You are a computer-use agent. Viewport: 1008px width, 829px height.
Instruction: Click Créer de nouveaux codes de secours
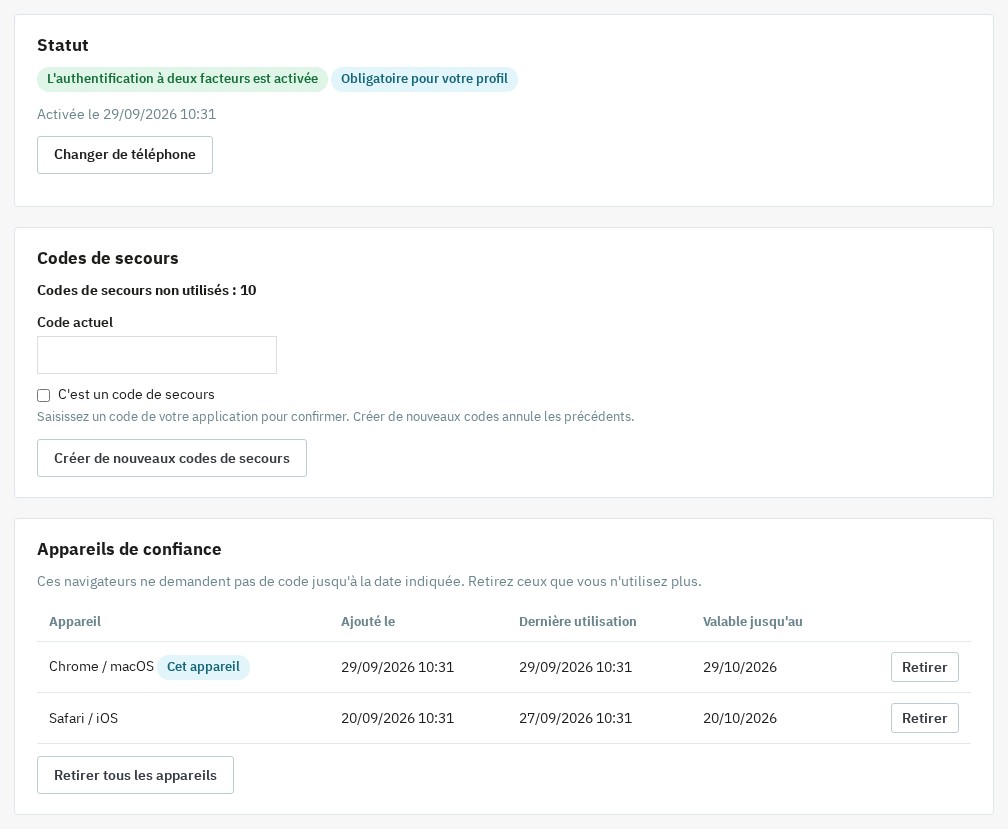(x=172, y=458)
